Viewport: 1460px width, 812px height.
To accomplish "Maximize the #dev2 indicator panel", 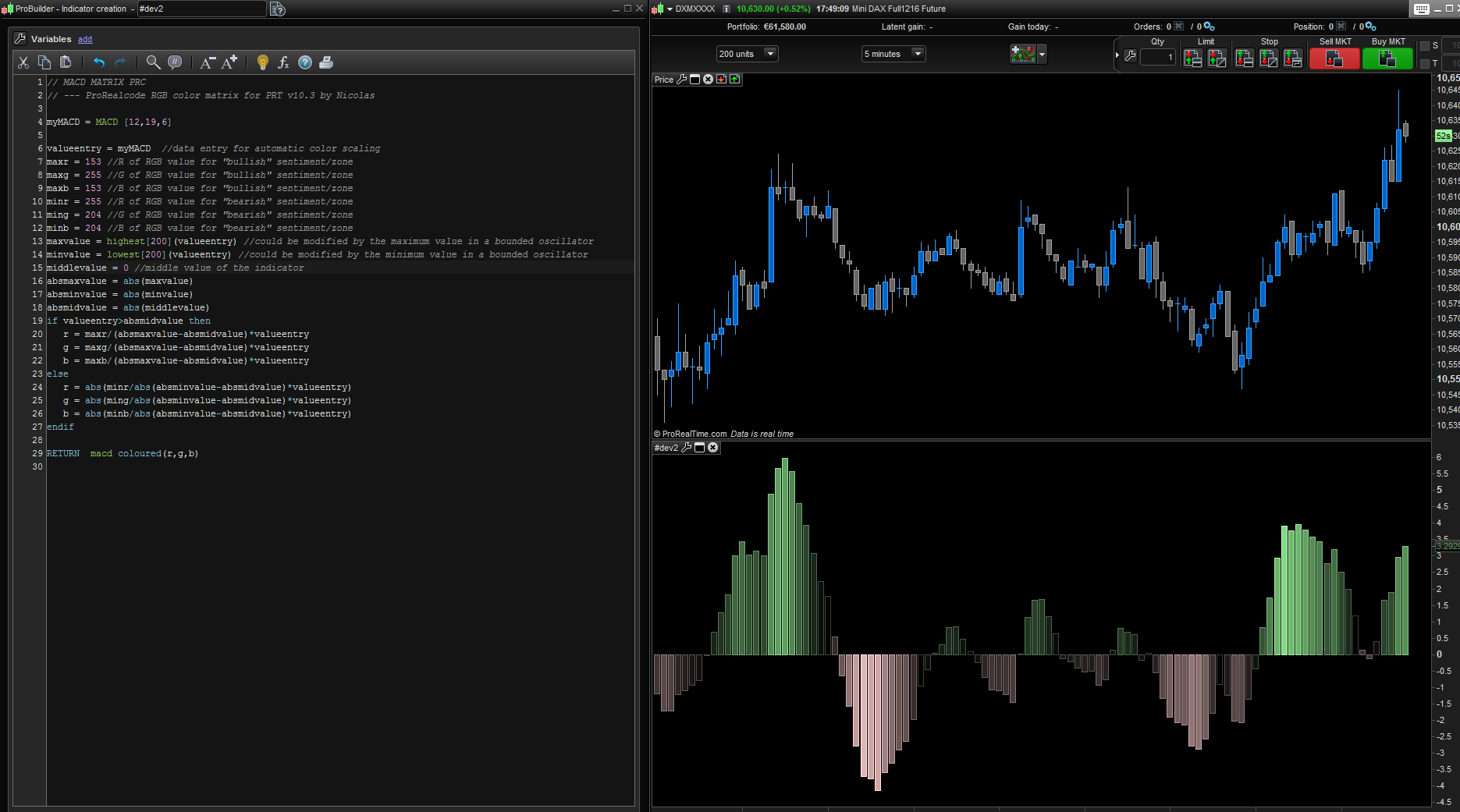I will tap(699, 448).
